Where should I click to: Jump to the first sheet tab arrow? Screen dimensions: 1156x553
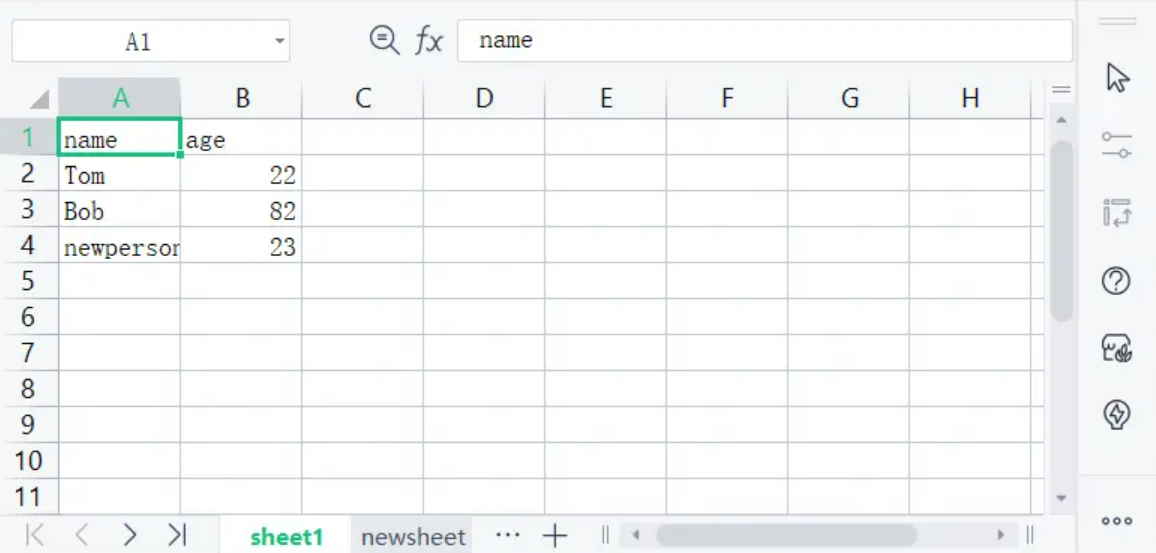[35, 536]
